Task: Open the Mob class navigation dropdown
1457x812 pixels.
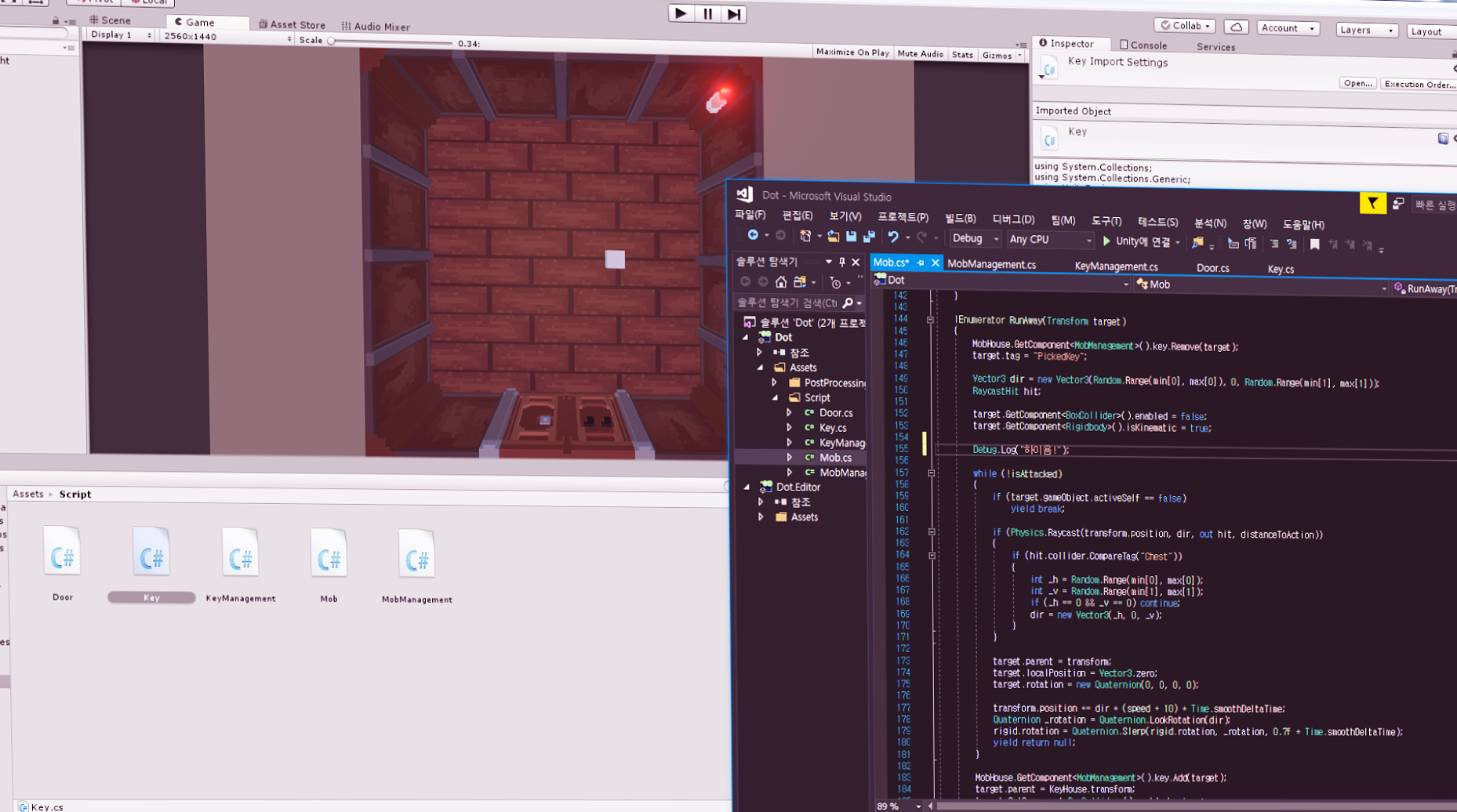Action: pos(1261,285)
